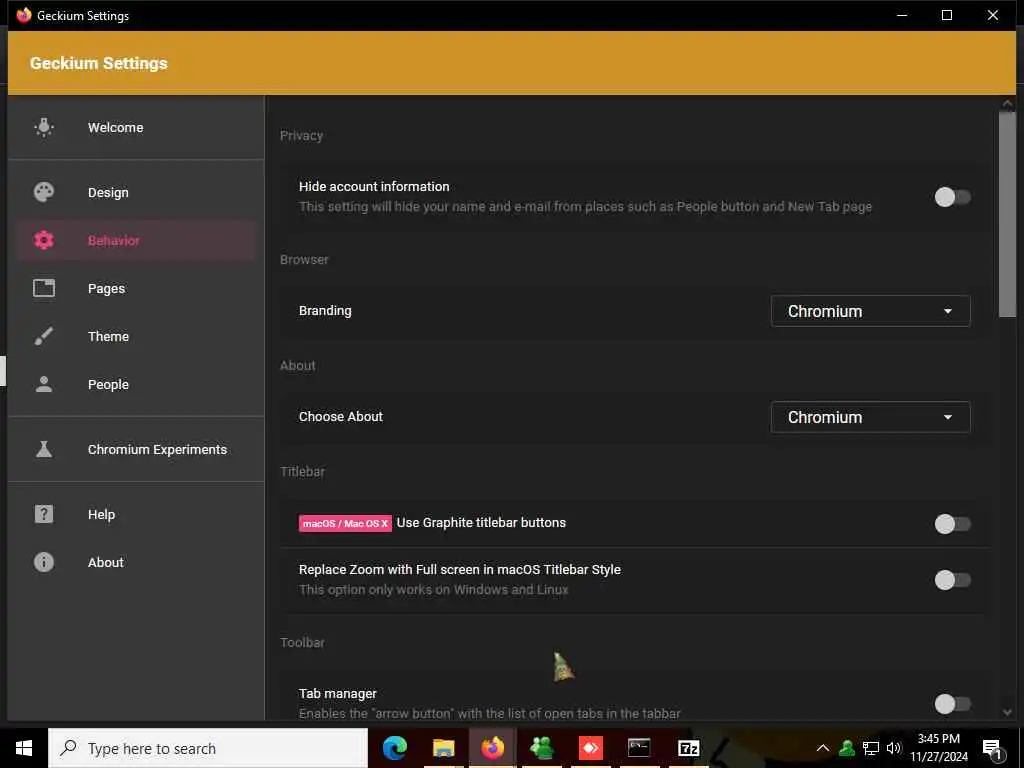Open Chromium Experiments section
Viewport: 1024px width, 768px height.
coord(136,449)
